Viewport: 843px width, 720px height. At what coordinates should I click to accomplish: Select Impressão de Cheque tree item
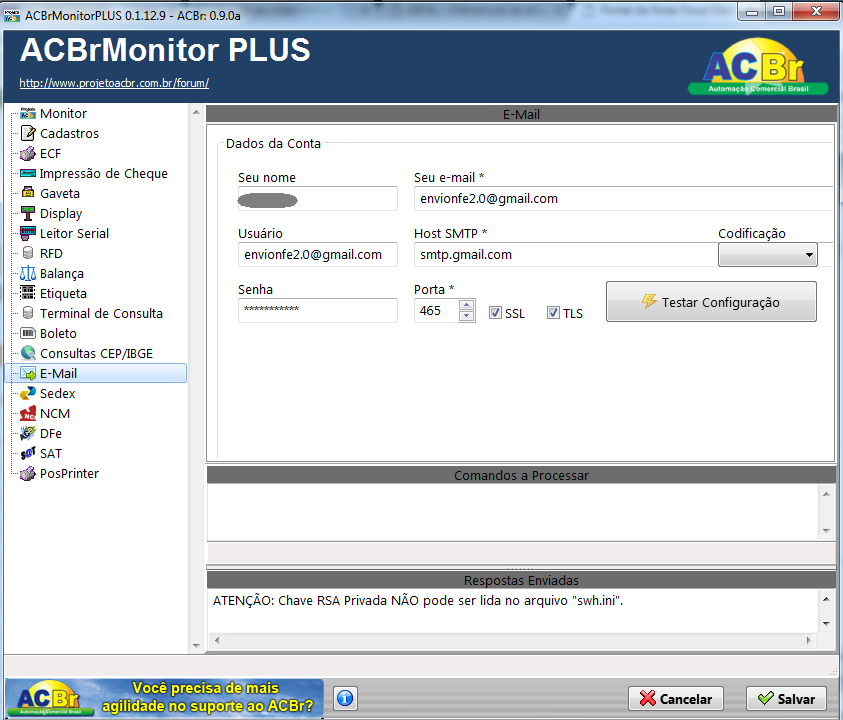(103, 174)
